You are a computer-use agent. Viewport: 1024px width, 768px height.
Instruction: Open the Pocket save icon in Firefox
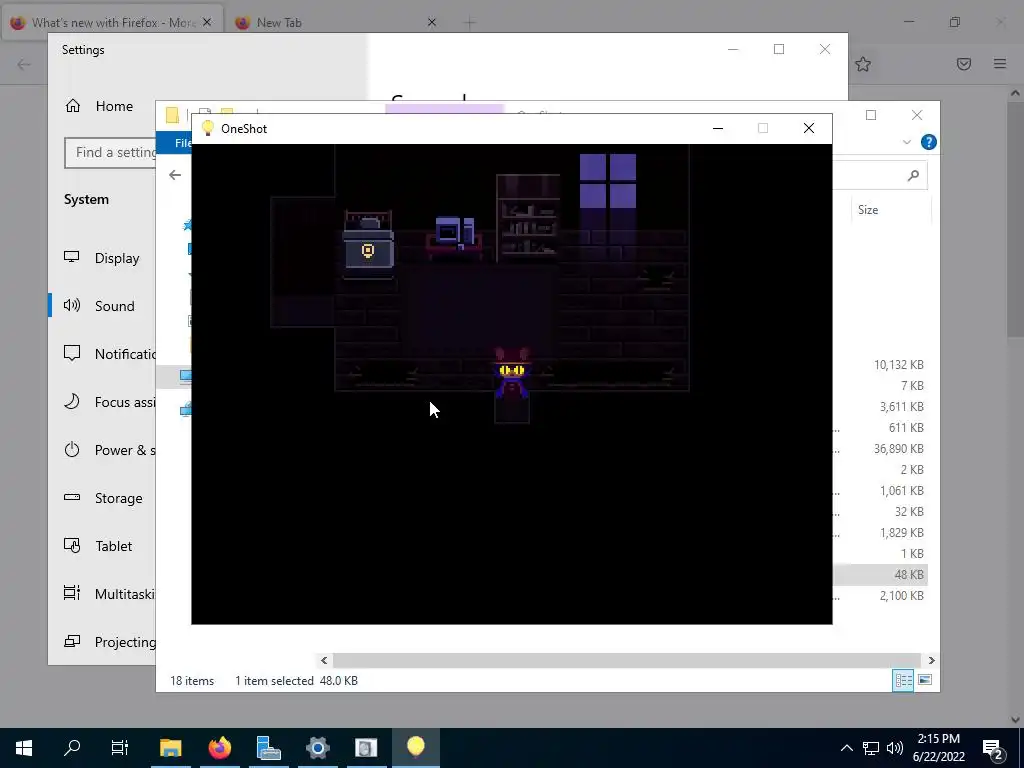pos(964,64)
